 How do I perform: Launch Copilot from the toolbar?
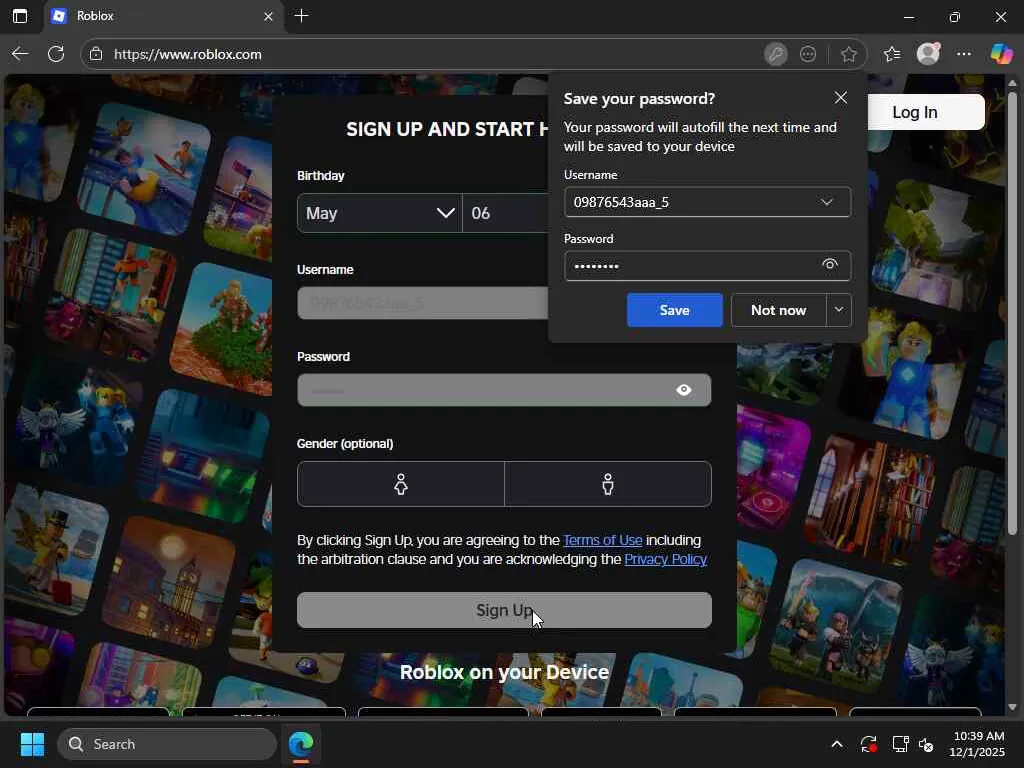coord(1001,54)
